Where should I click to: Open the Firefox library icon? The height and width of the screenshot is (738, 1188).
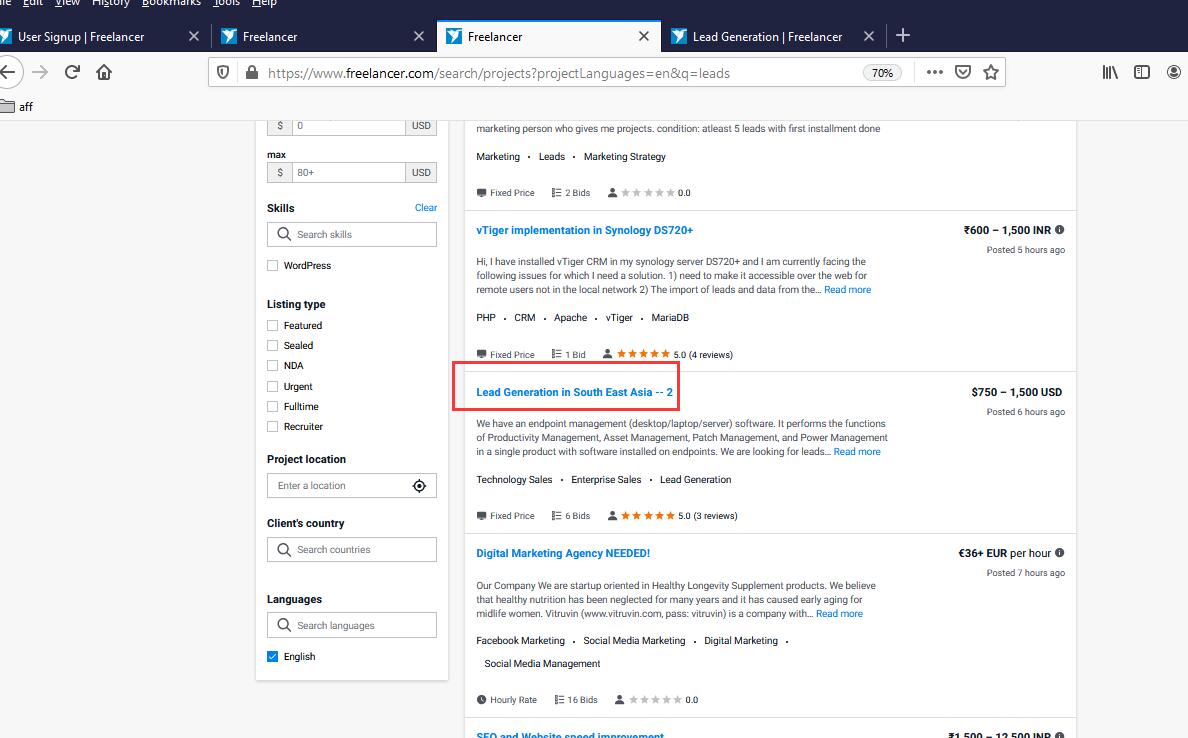(1110, 72)
